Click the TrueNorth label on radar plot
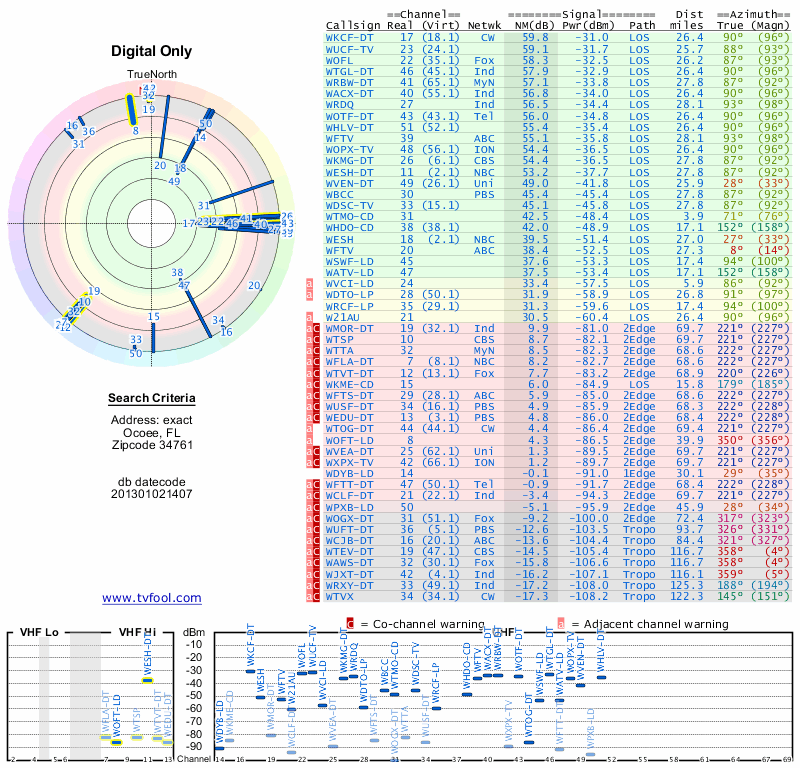This screenshot has width=800, height=768. 152,74
